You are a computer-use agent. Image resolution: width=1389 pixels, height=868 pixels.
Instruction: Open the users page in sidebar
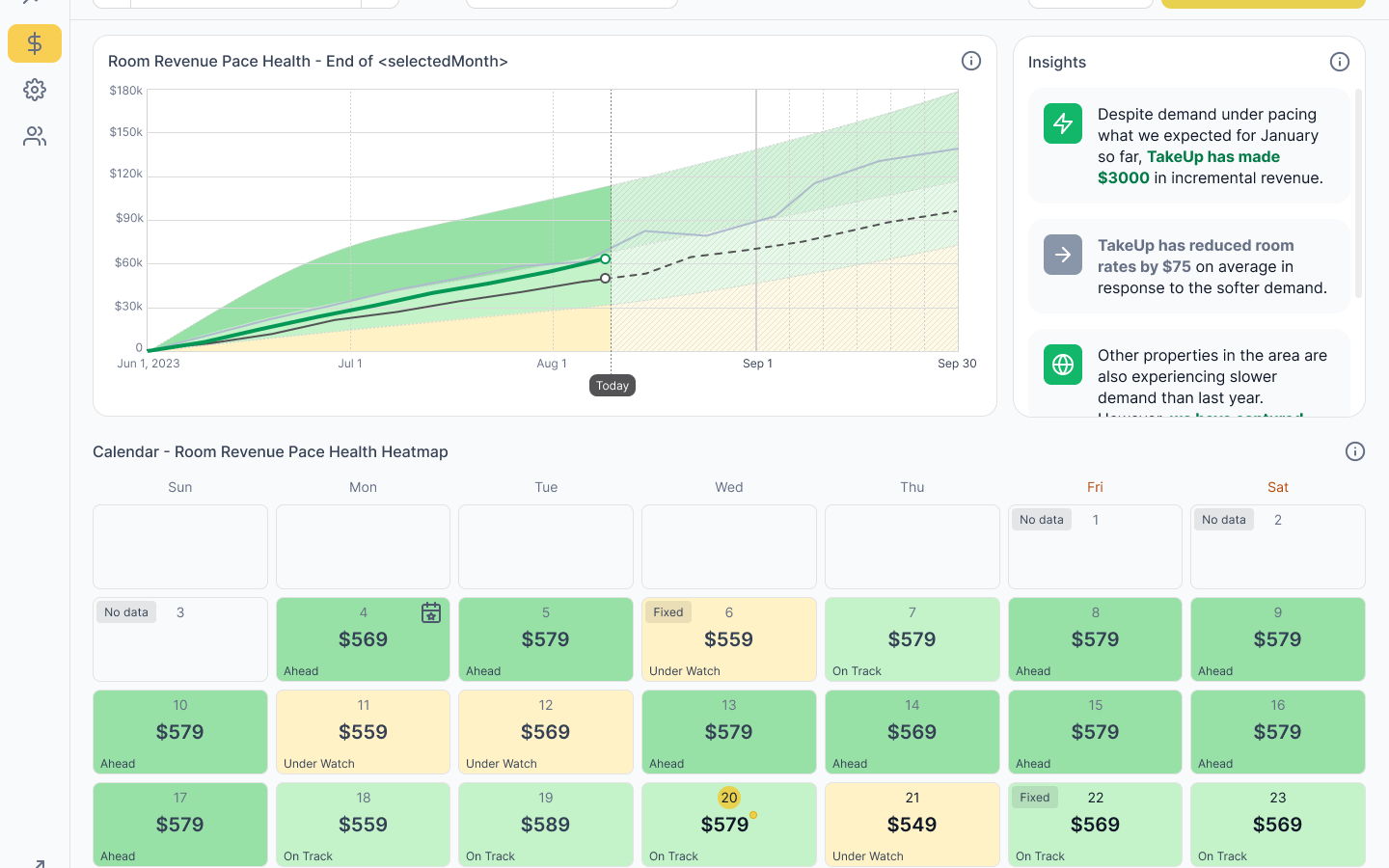35,136
